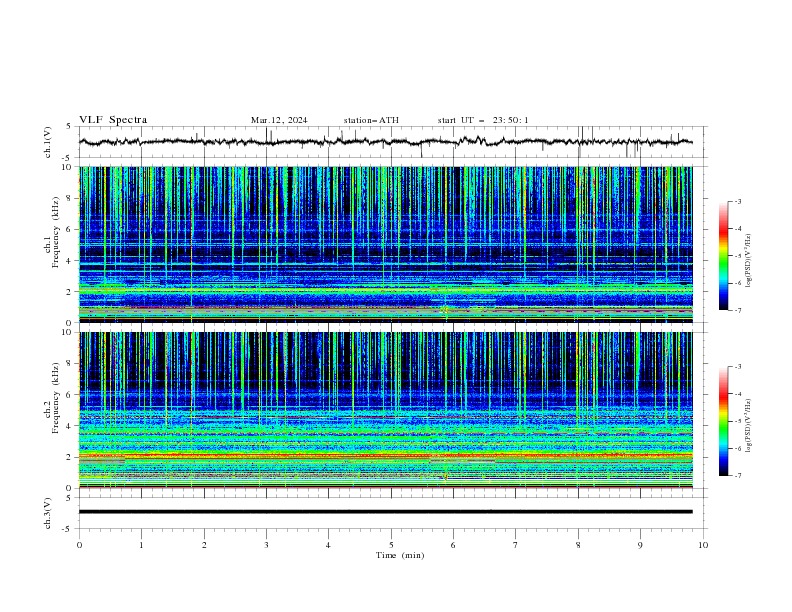Click the 'ch.3(V)' waveform axis label

(x=48, y=513)
